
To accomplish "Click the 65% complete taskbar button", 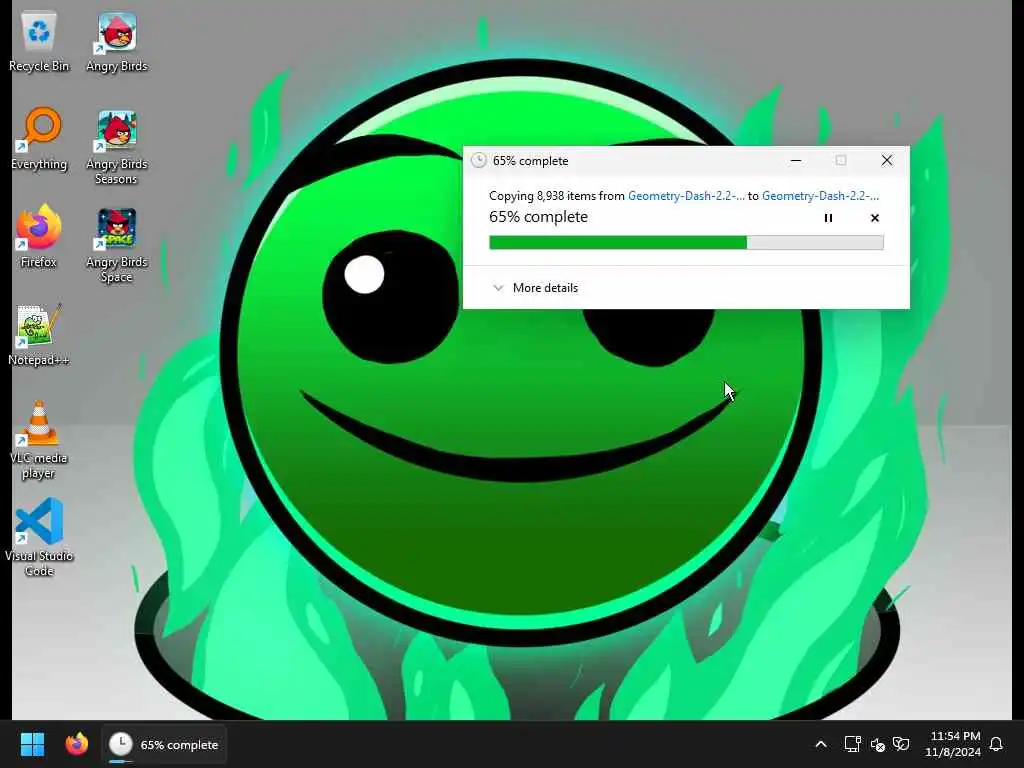I will tap(165, 744).
